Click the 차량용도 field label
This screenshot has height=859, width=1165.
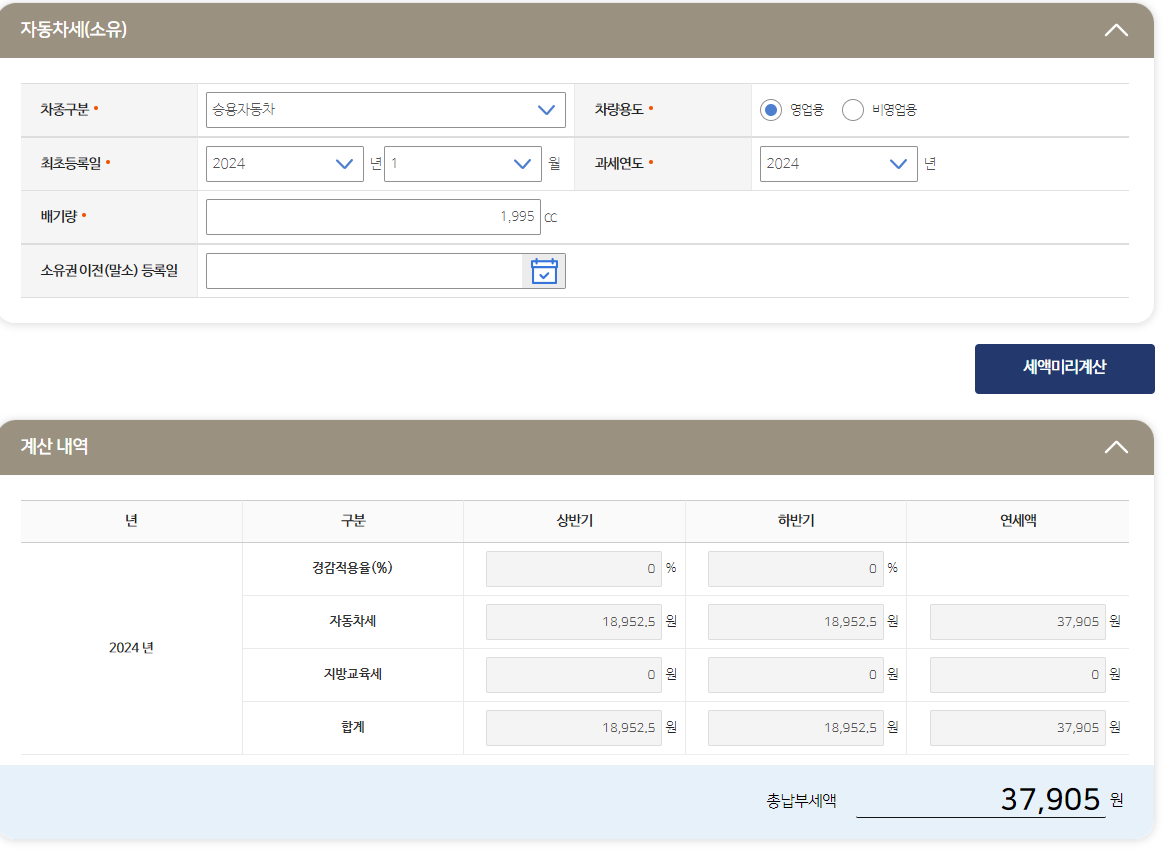click(x=619, y=110)
